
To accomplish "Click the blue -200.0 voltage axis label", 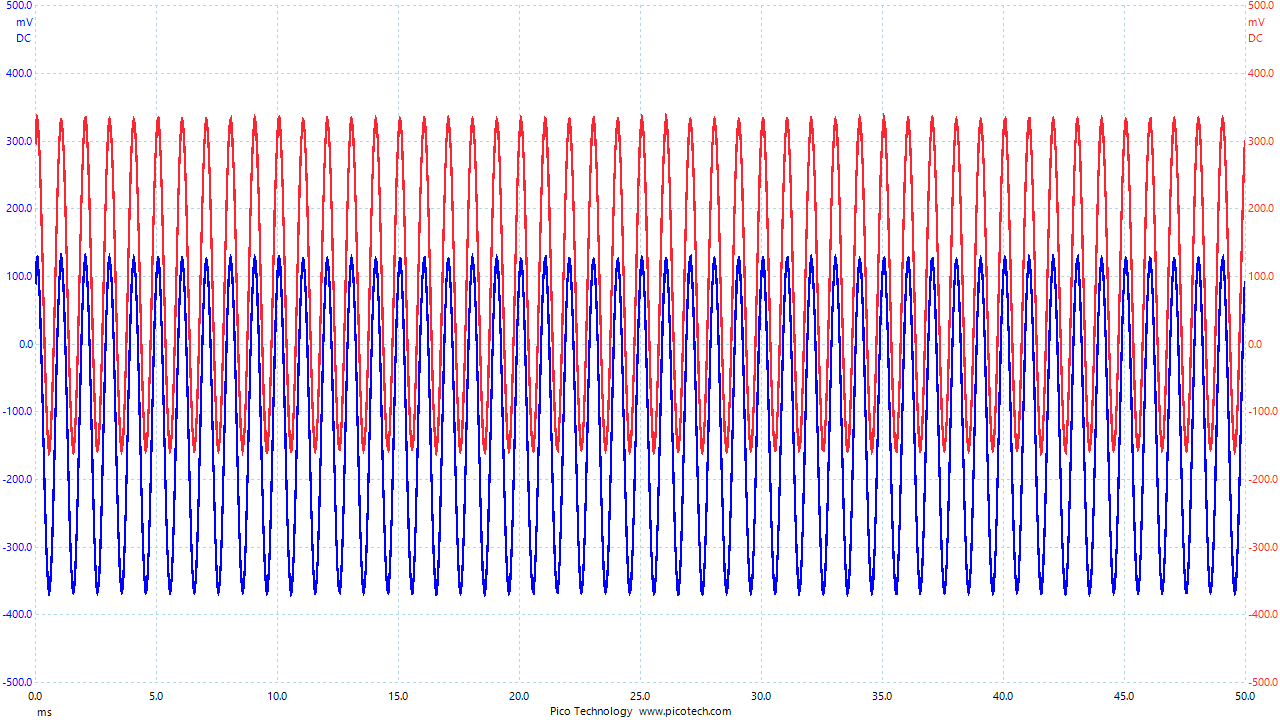I will 17,479.
